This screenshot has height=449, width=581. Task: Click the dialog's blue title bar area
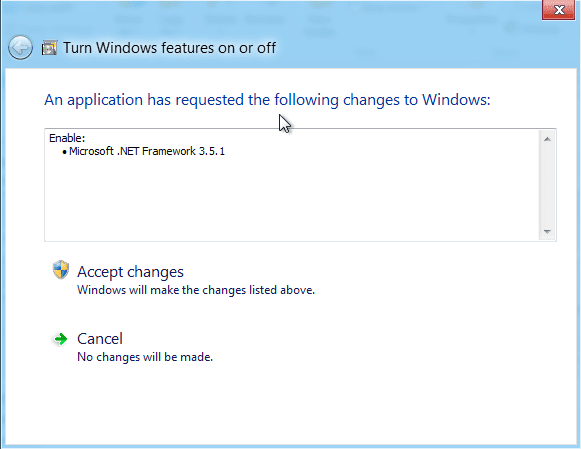408,48
